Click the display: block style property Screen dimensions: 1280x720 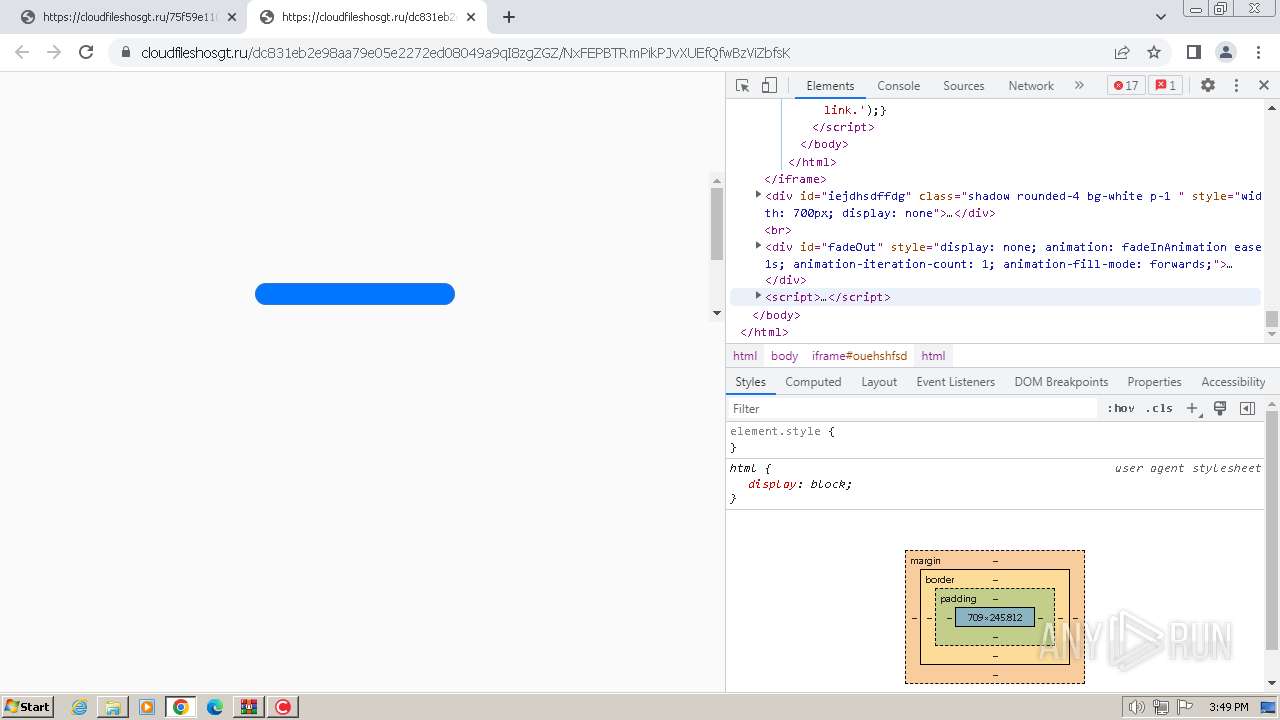pos(800,484)
